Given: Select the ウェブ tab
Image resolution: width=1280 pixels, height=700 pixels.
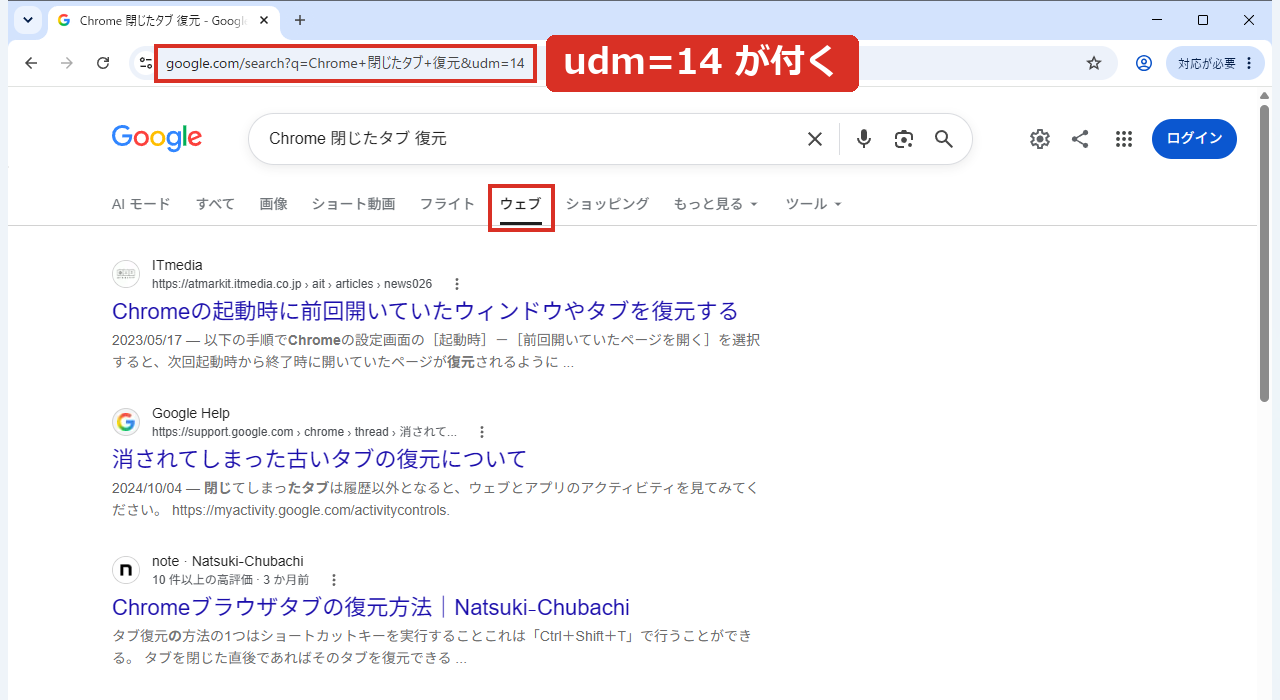Looking at the screenshot, I should (x=521, y=204).
